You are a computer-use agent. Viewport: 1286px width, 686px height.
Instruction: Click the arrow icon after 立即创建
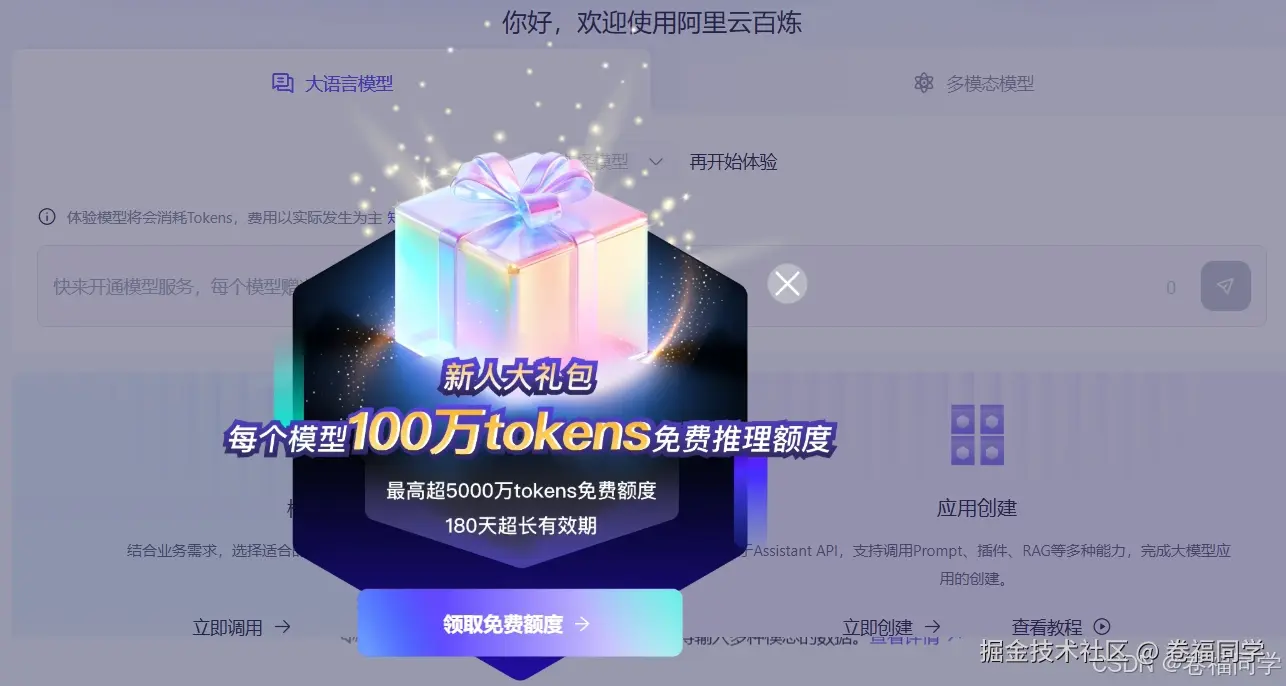932,627
